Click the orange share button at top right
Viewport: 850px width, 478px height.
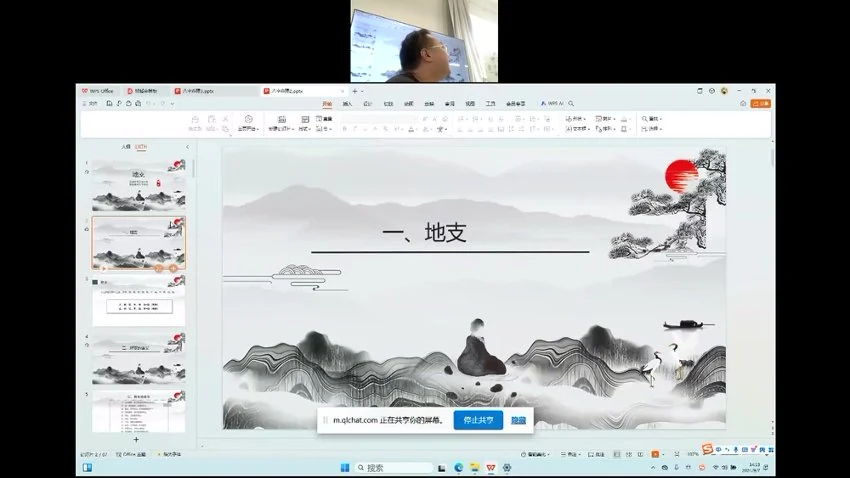click(x=761, y=104)
